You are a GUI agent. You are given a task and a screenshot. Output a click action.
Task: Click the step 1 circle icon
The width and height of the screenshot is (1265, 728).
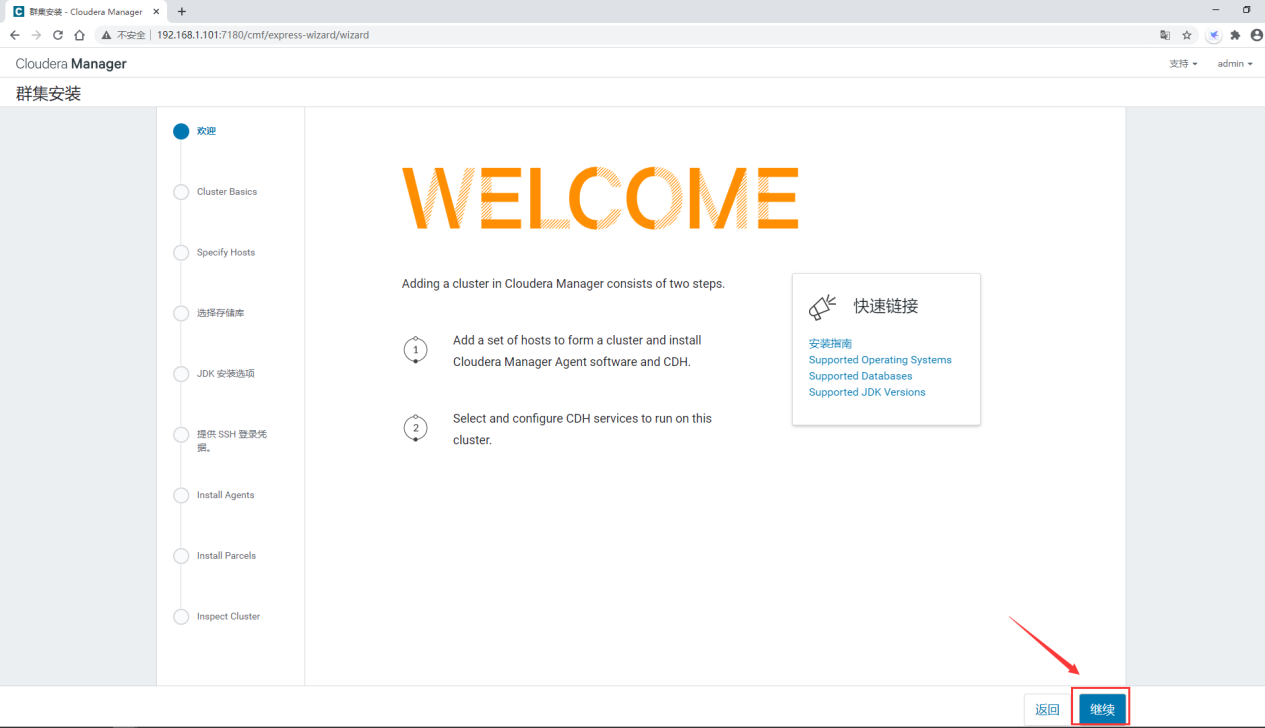pyautogui.click(x=415, y=350)
